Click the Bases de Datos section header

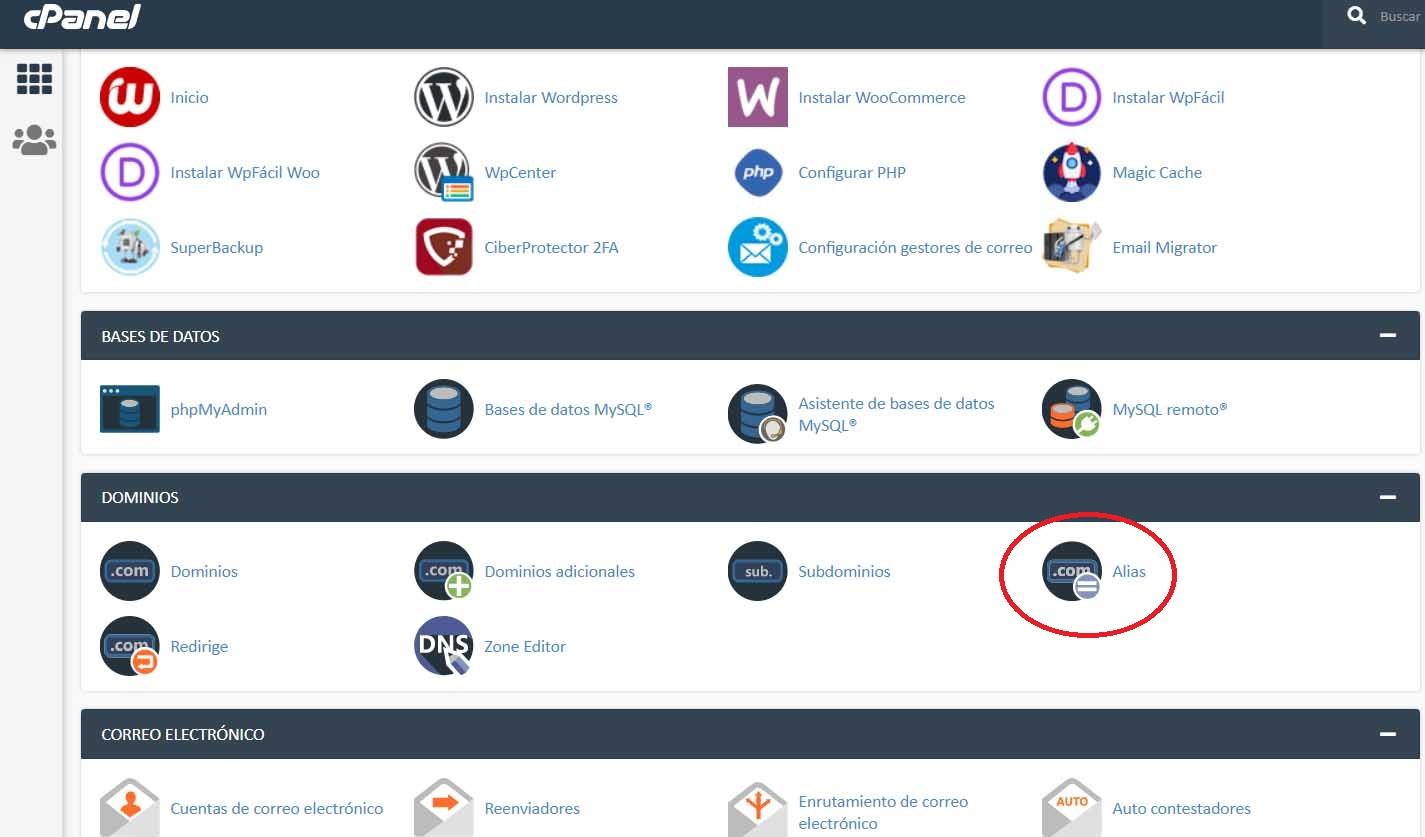[x=750, y=336]
